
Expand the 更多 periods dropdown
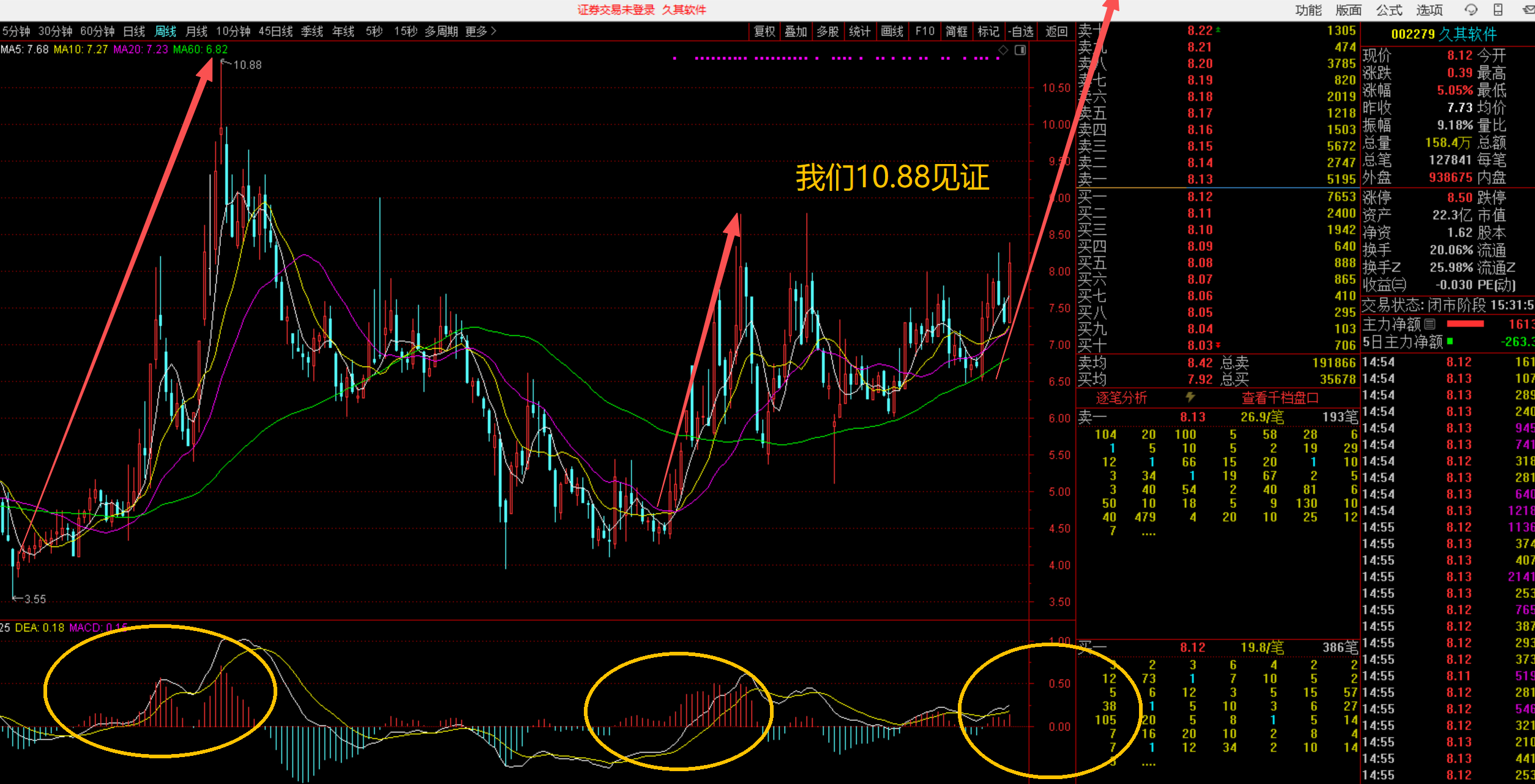(481, 31)
